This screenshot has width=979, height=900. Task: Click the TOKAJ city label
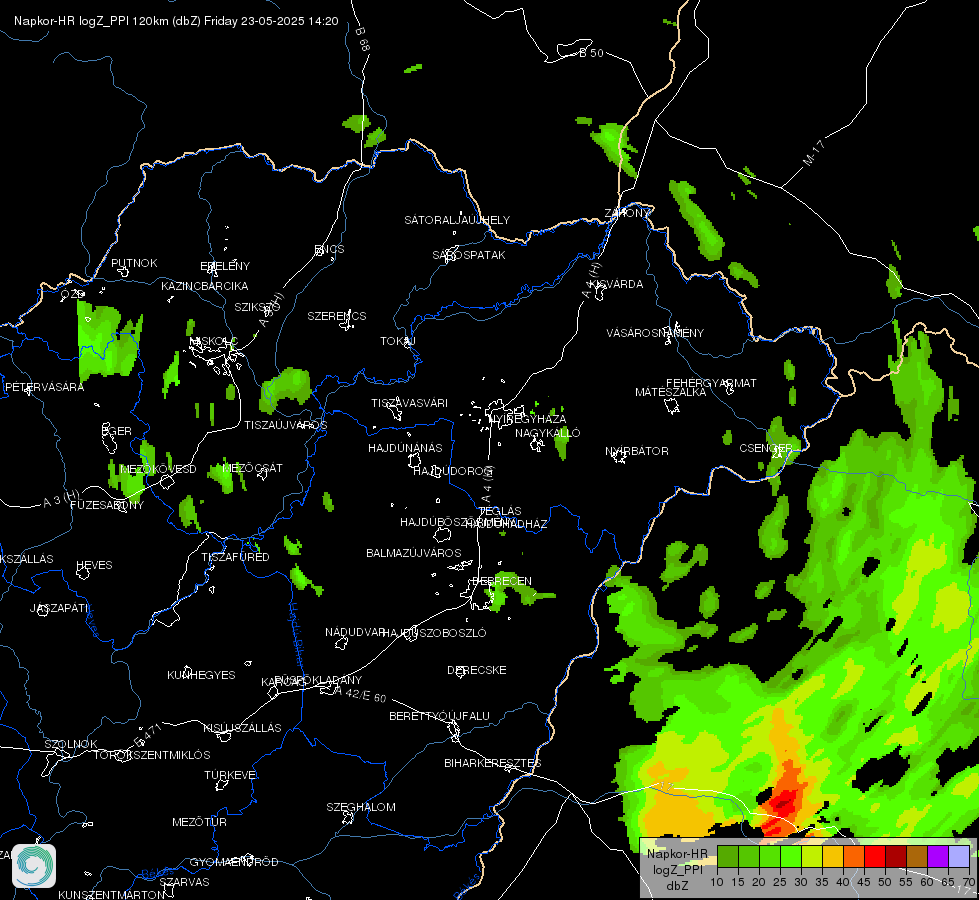pyautogui.click(x=398, y=341)
